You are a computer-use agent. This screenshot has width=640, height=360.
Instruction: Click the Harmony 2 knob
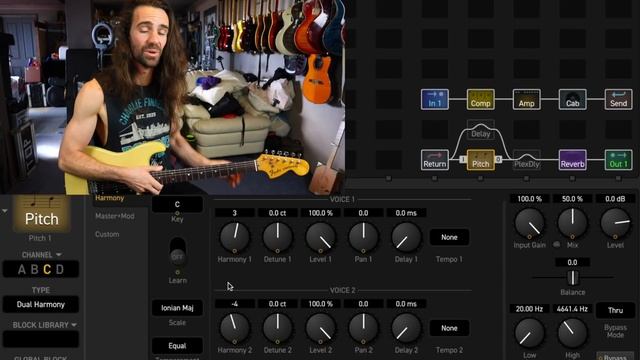[x=234, y=328]
